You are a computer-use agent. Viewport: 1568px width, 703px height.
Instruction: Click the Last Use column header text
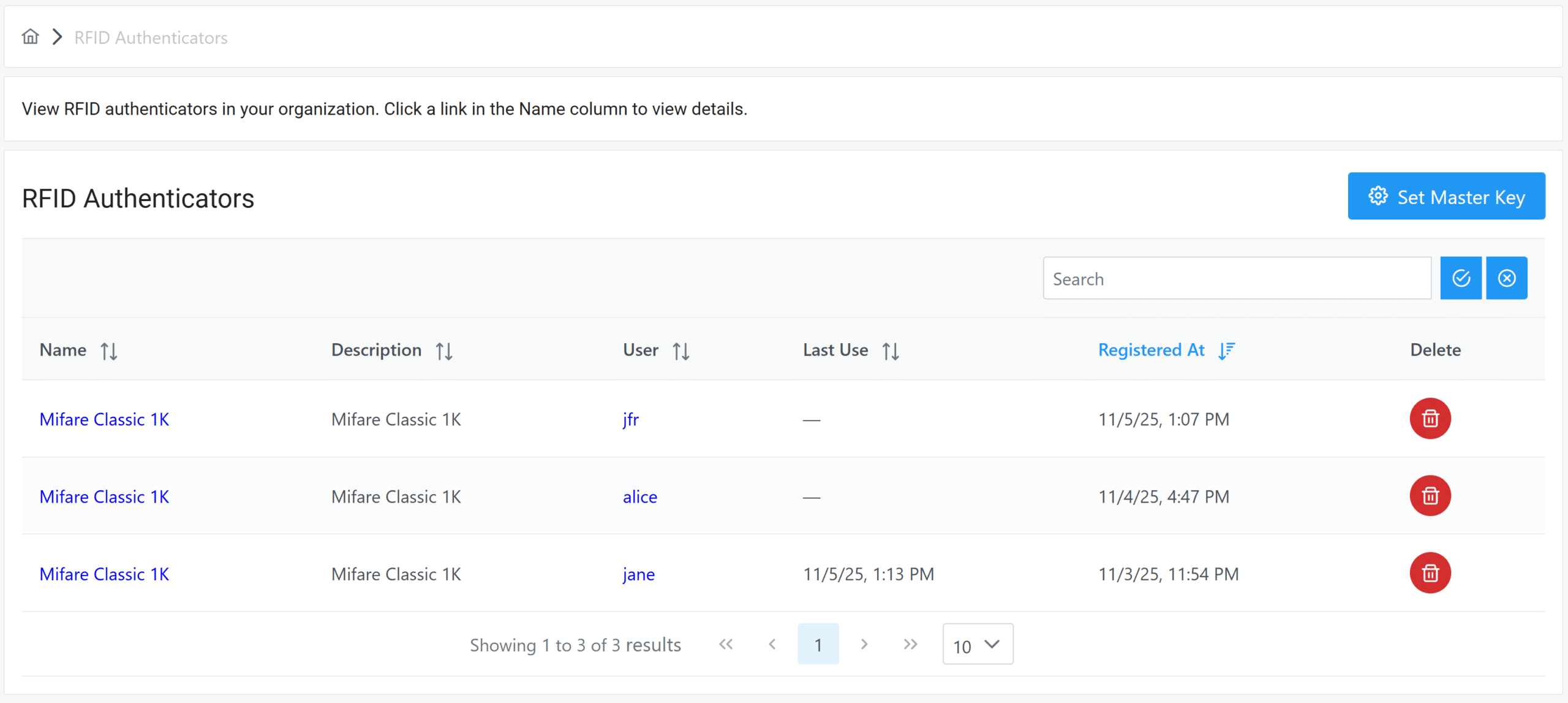coord(835,350)
